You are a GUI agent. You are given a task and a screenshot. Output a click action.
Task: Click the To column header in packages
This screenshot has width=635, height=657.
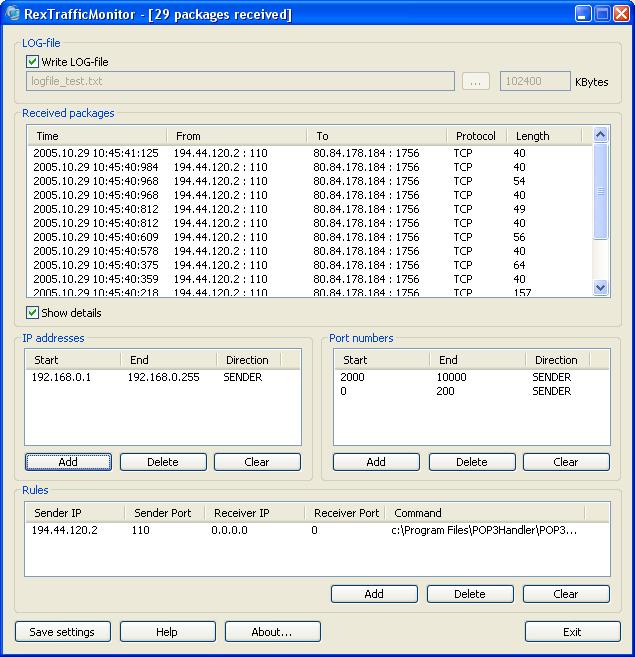(x=376, y=136)
